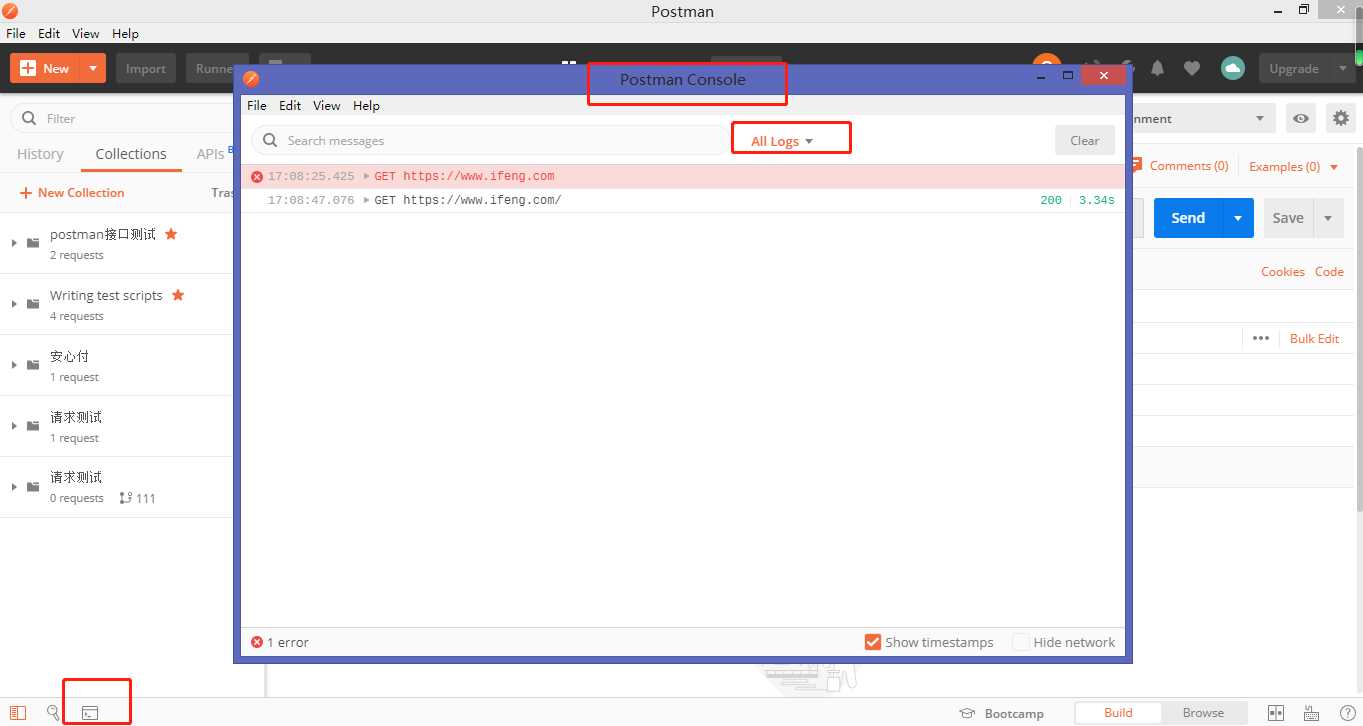1363x726 pixels.
Task: Expand the GET https://www.ifeng.com/ 200 log
Action: 367,200
